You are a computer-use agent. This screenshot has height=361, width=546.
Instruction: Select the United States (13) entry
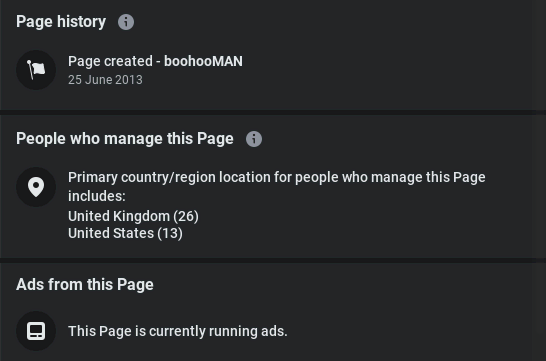(x=125, y=233)
